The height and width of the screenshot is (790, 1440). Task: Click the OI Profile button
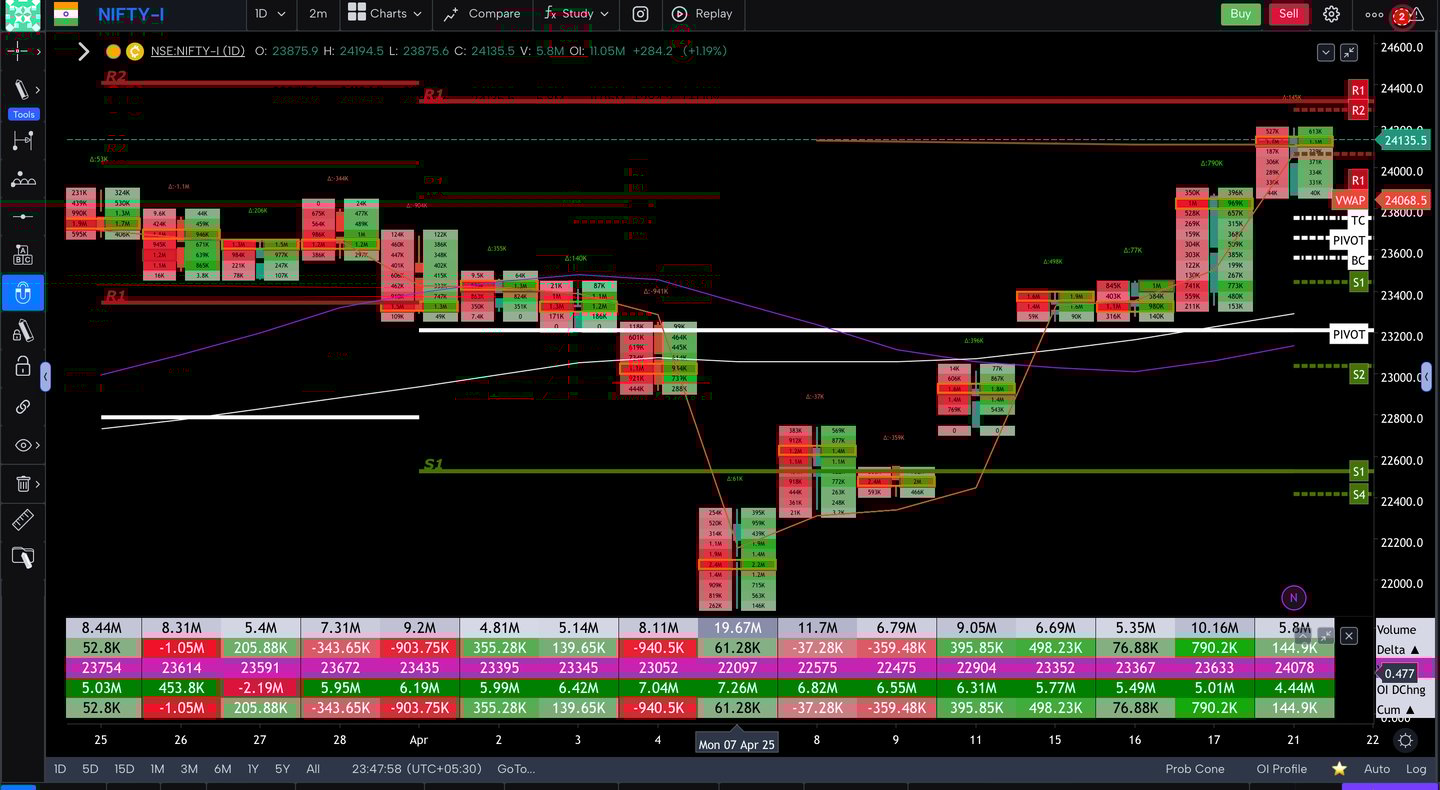pos(1282,769)
